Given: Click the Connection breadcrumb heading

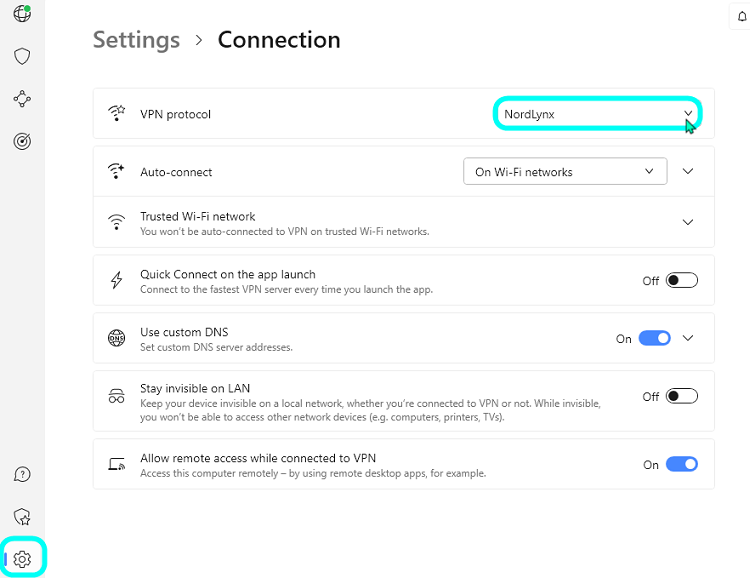Looking at the screenshot, I should 279,40.
